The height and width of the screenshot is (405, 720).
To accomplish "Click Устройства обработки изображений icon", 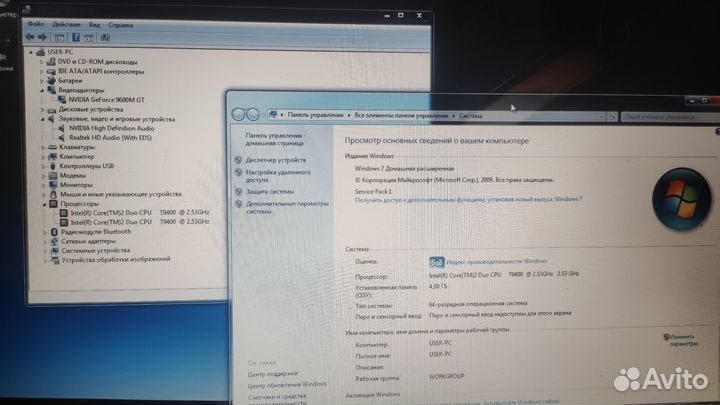I will 55,260.
